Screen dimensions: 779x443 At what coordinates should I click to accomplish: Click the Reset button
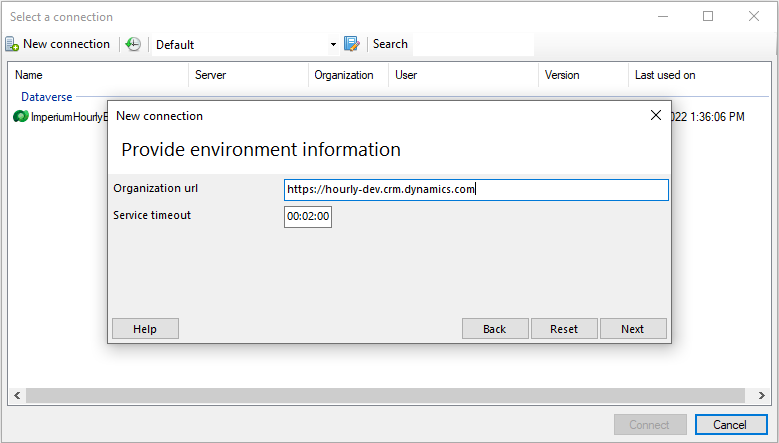[564, 329]
